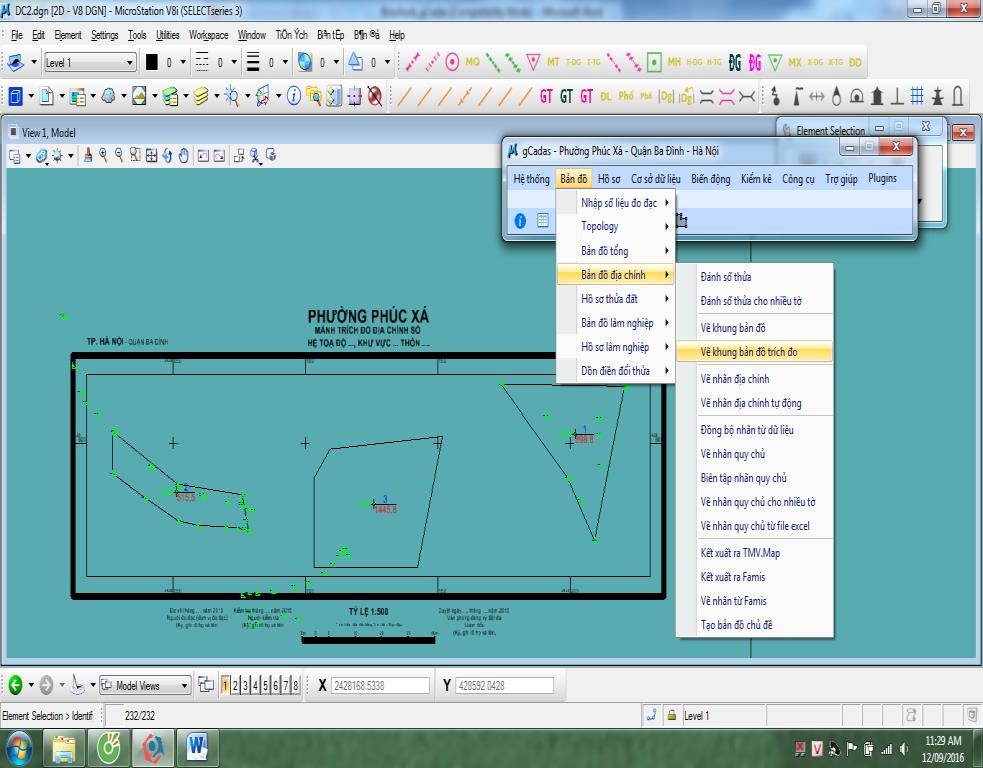This screenshot has height=768, width=983.
Task: Select the pan view hand icon
Action: click(184, 155)
